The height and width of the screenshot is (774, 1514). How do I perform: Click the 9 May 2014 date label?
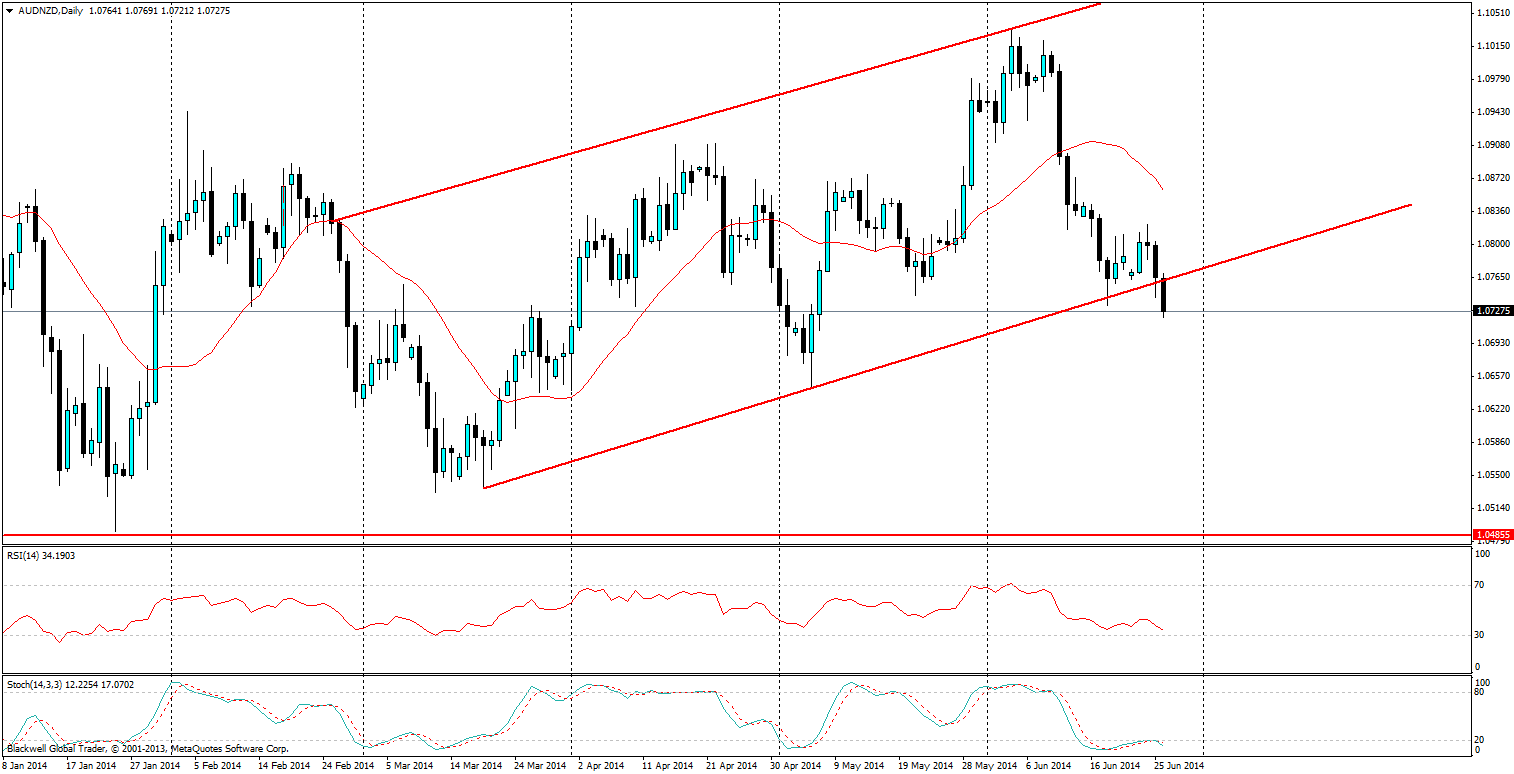(861, 766)
